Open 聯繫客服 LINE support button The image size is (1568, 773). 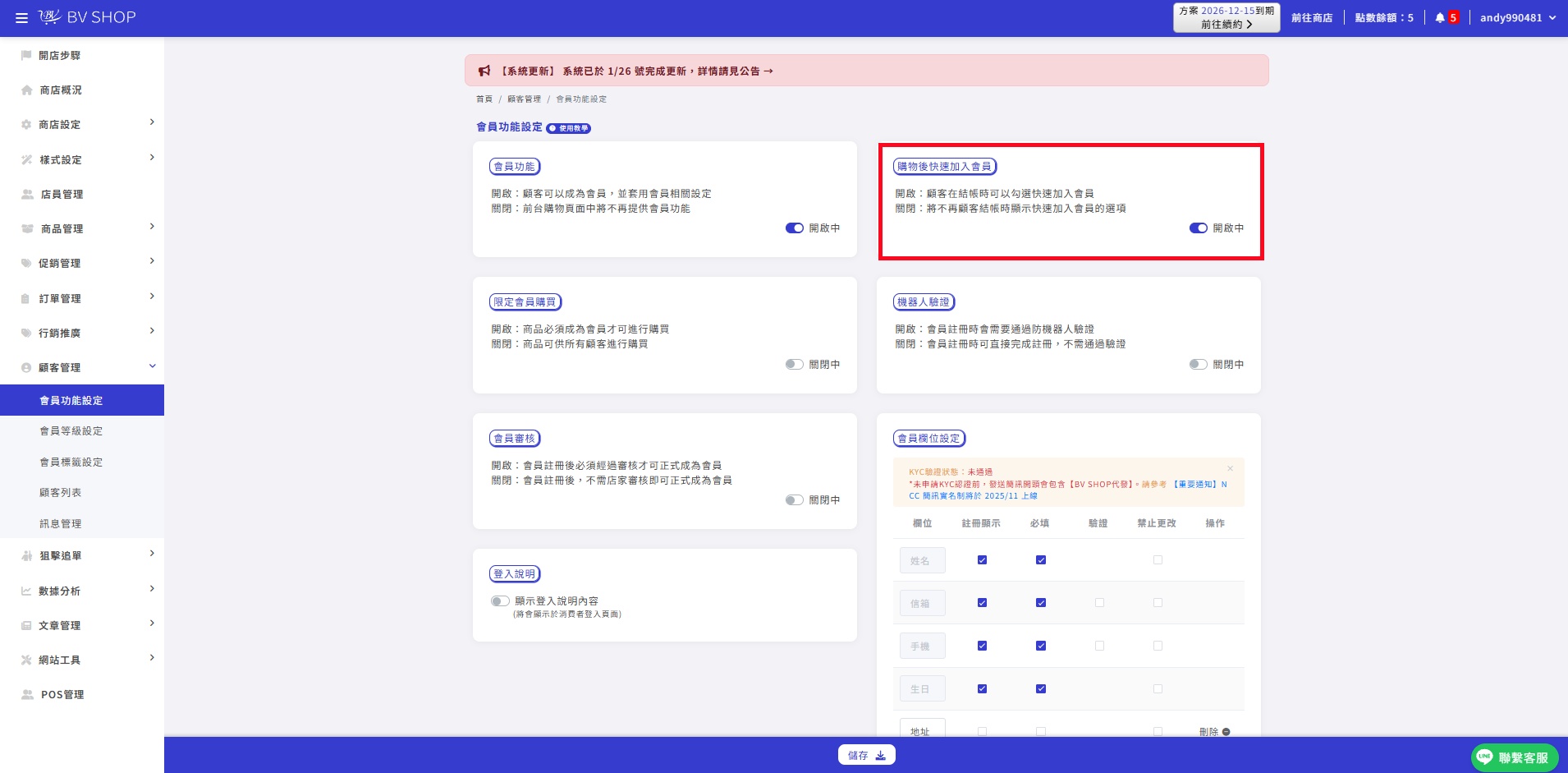[1515, 757]
